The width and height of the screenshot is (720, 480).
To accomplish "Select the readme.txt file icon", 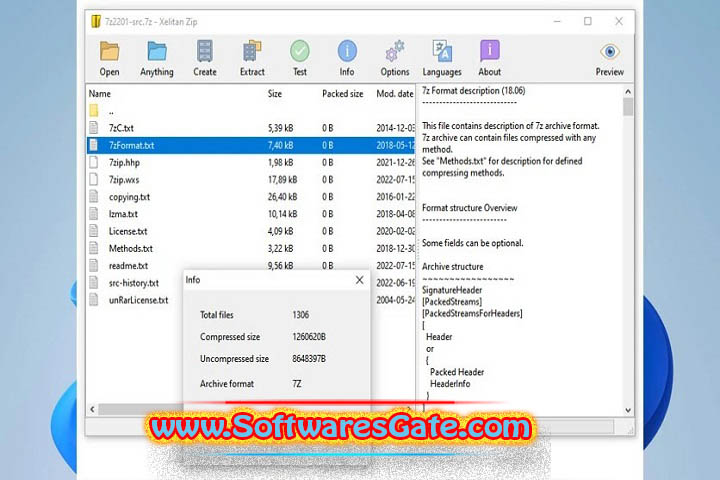I will tap(94, 265).
